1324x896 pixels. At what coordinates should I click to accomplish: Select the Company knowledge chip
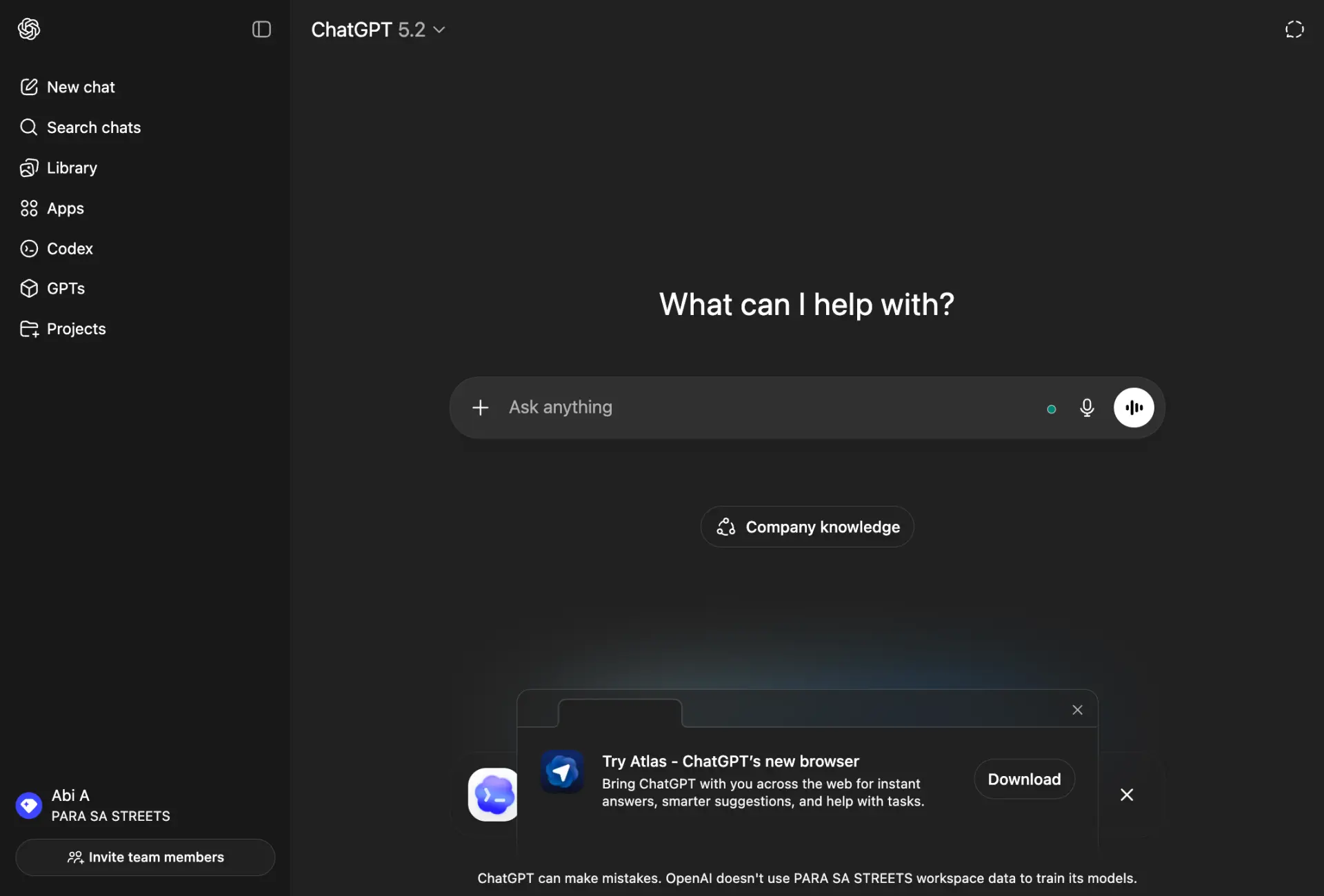(808, 527)
